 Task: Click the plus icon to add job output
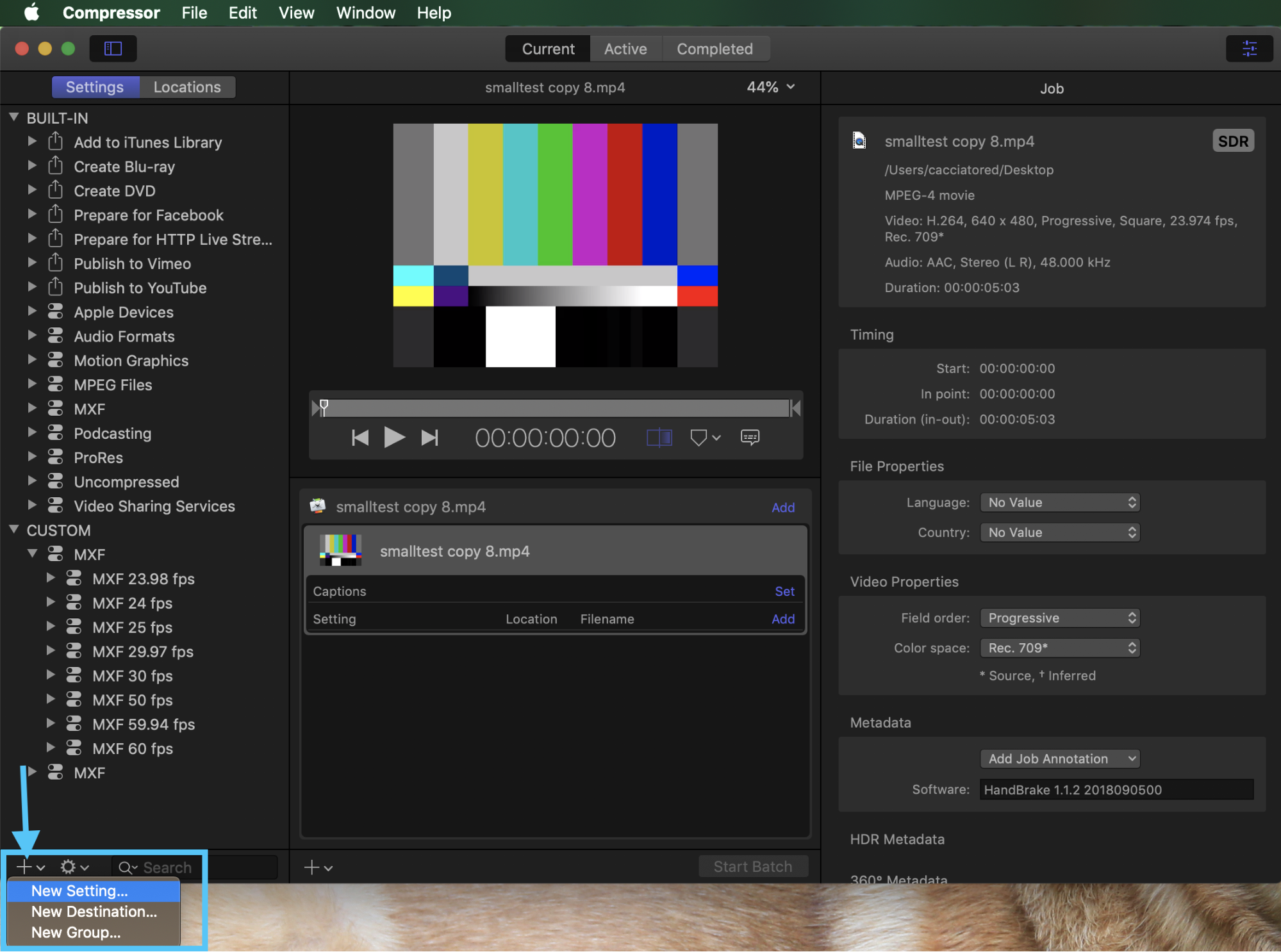point(313,867)
